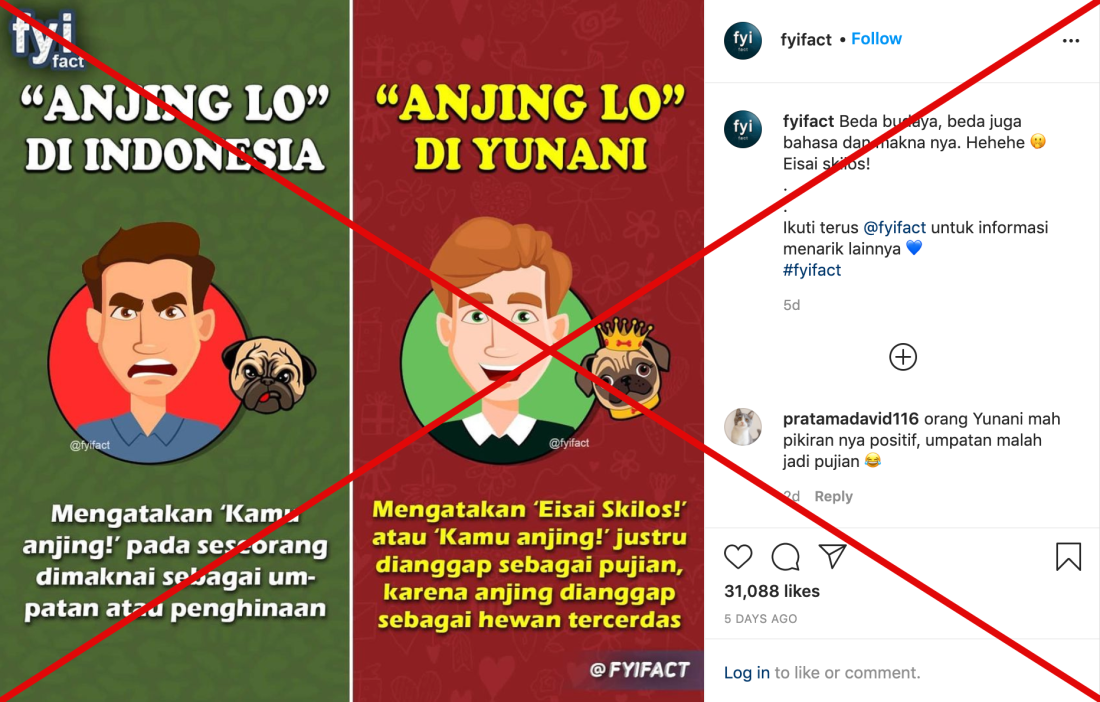
Task: Open the @fyifact mention in caption
Action: (x=894, y=228)
